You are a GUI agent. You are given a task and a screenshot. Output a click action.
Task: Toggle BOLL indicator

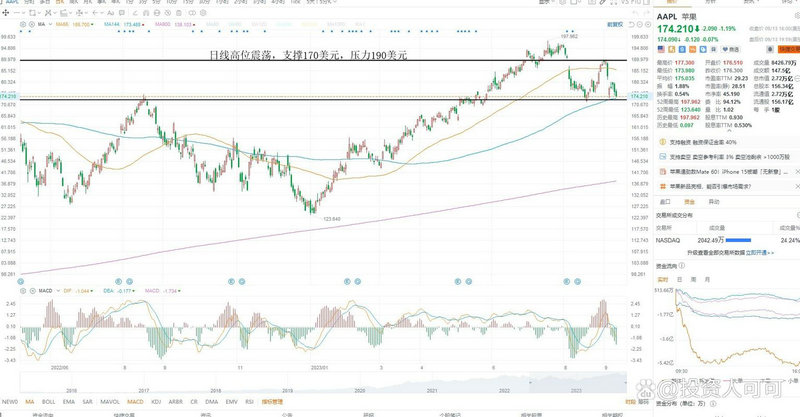point(48,402)
